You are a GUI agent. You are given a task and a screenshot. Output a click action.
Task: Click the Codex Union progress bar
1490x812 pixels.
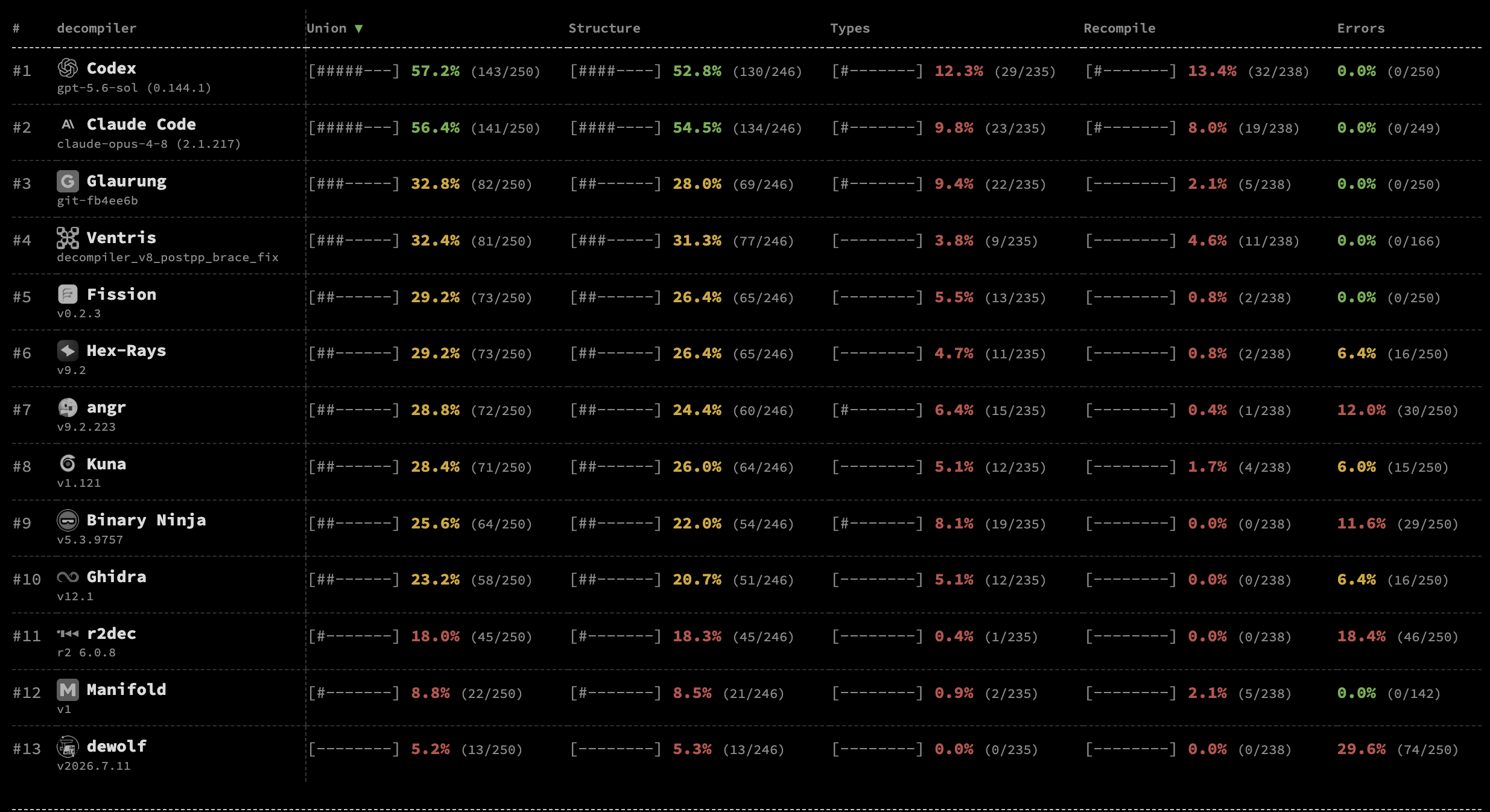pos(354,71)
